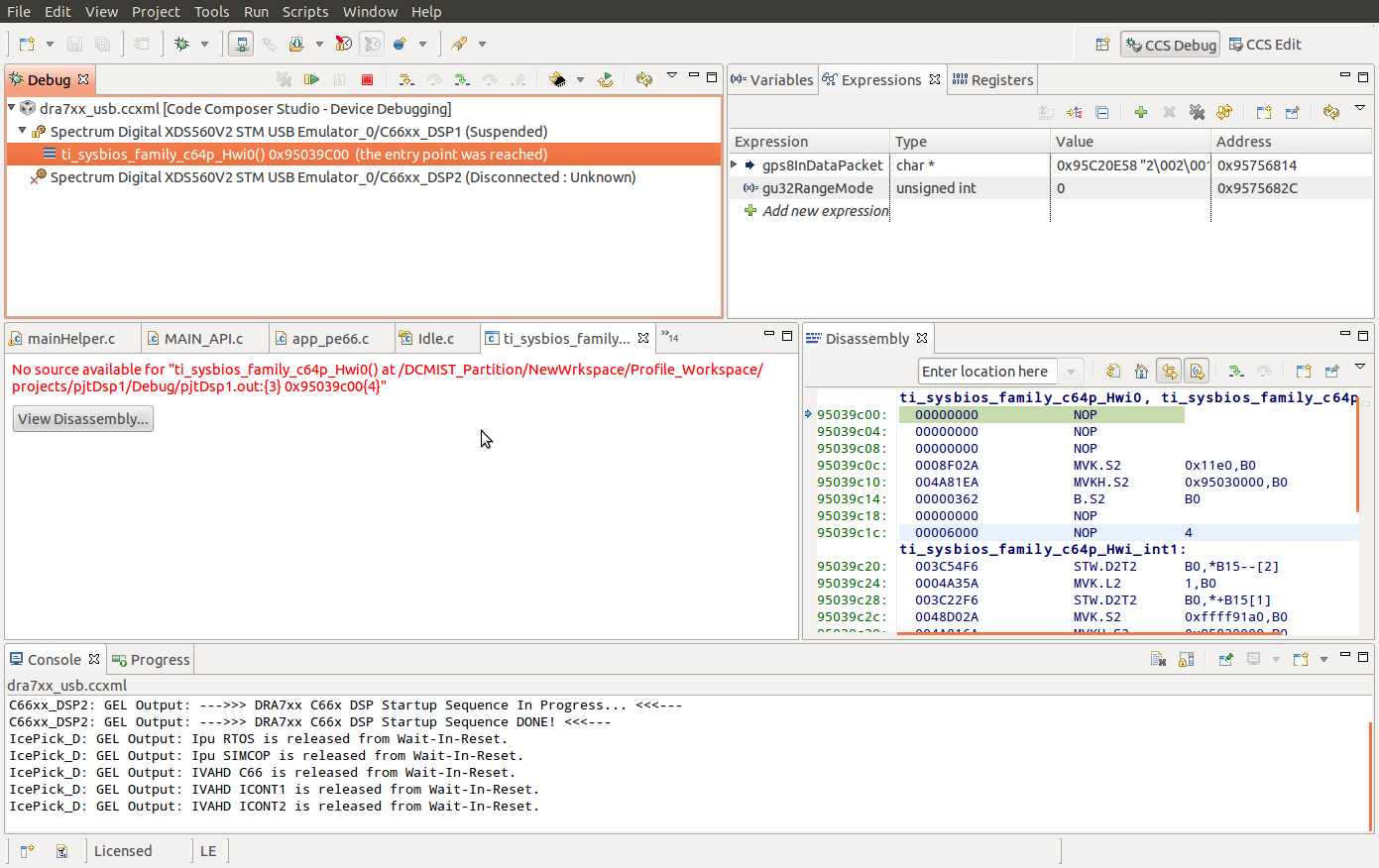Click the Refresh icon in Expressions toolbar
Image resolution: width=1379 pixels, height=868 pixels.
(x=1331, y=112)
